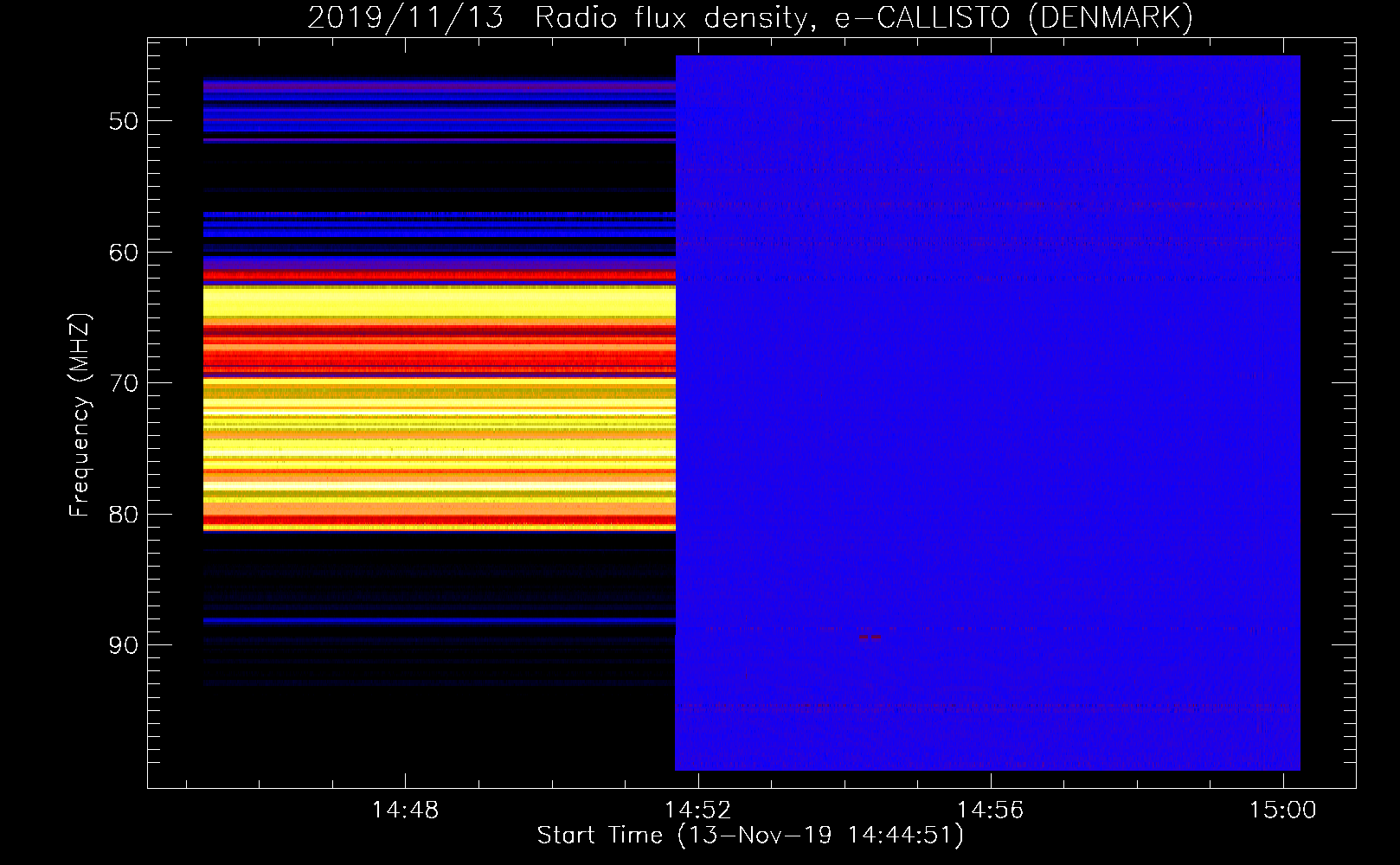Click the 14:48 time tick label
This screenshot has height=865, width=1400.
(405, 810)
